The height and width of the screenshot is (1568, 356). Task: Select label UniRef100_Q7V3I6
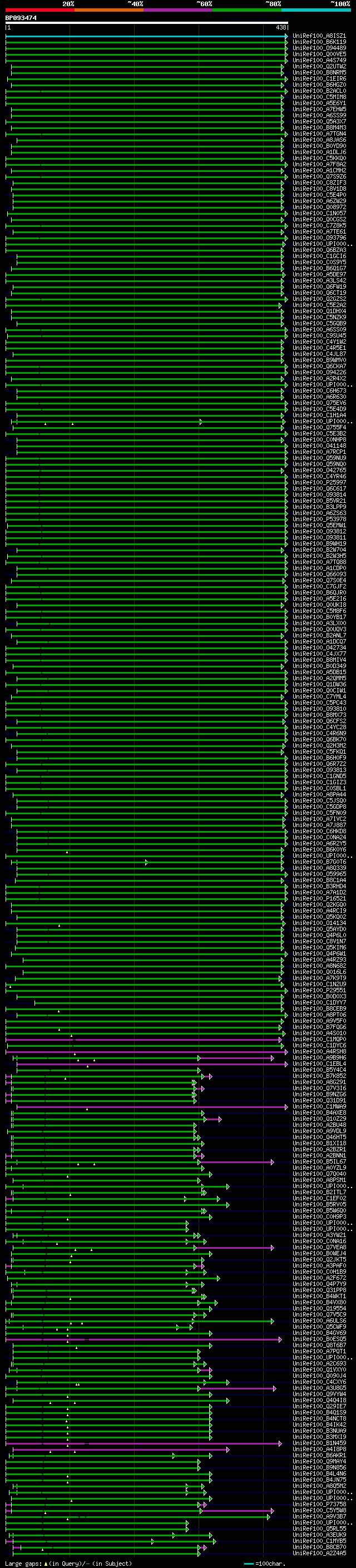[319, 1089]
